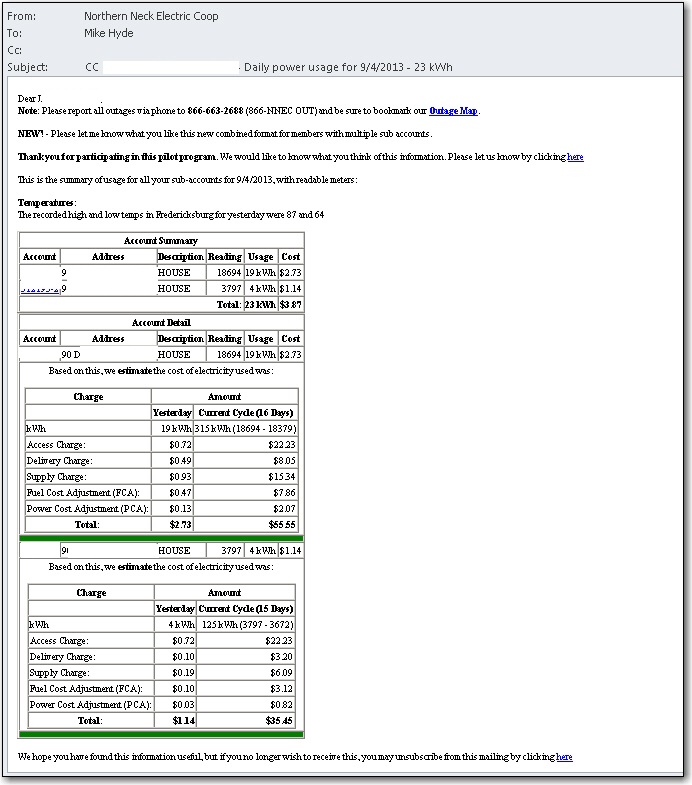This screenshot has width=692, height=785.
Task: Click the Current Cycle (15 Days) column header
Action: [x=246, y=609]
